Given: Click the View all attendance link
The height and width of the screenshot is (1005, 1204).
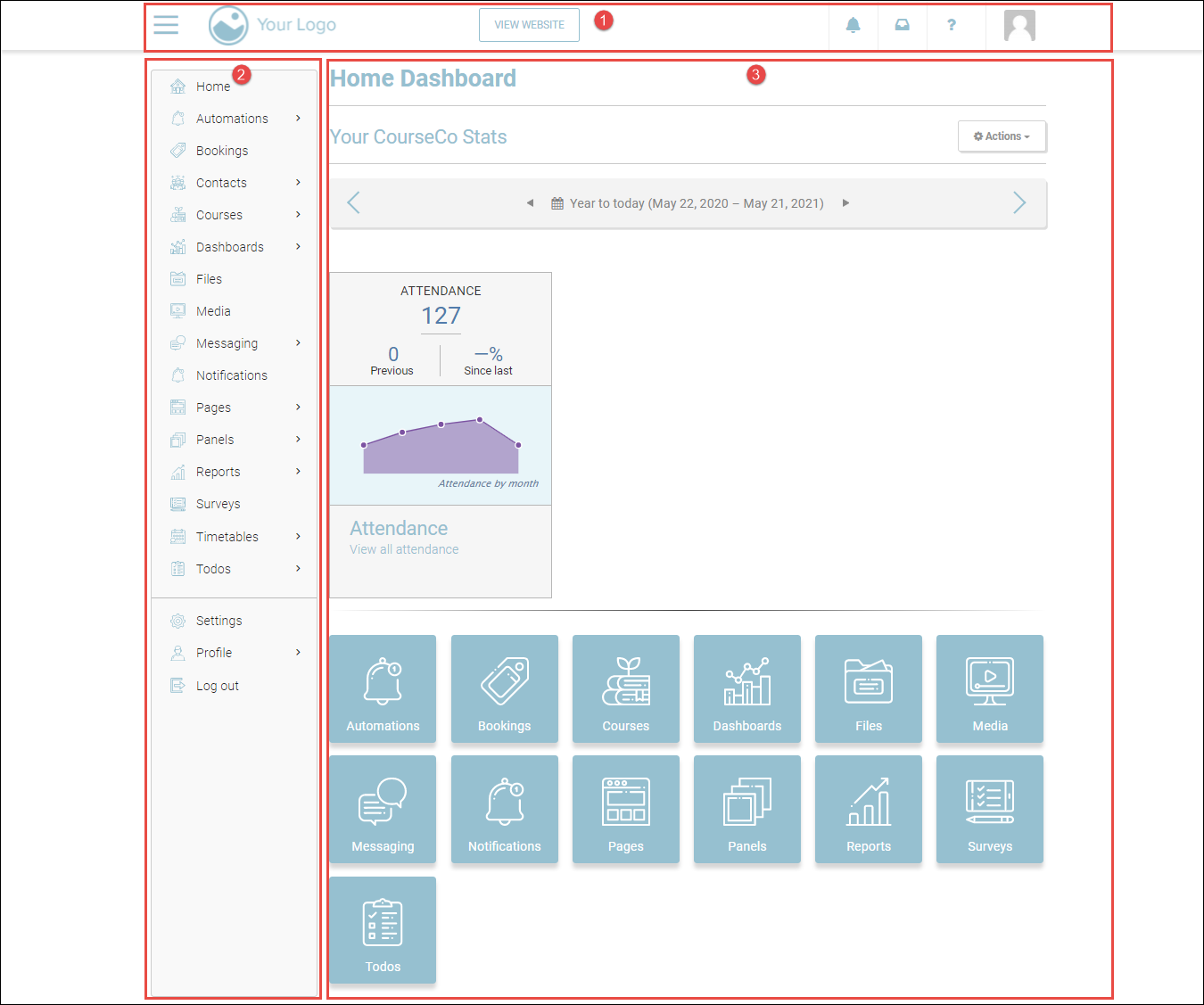Looking at the screenshot, I should (x=404, y=549).
